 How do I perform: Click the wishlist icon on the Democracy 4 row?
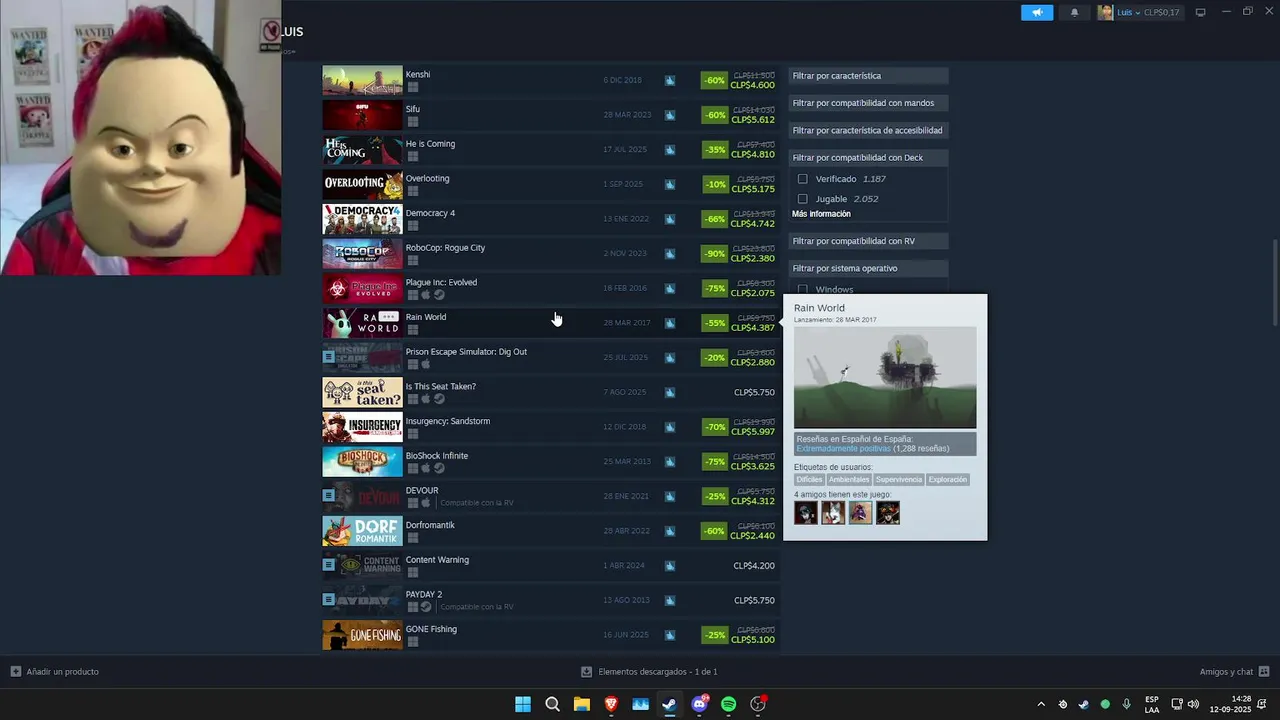click(x=670, y=219)
